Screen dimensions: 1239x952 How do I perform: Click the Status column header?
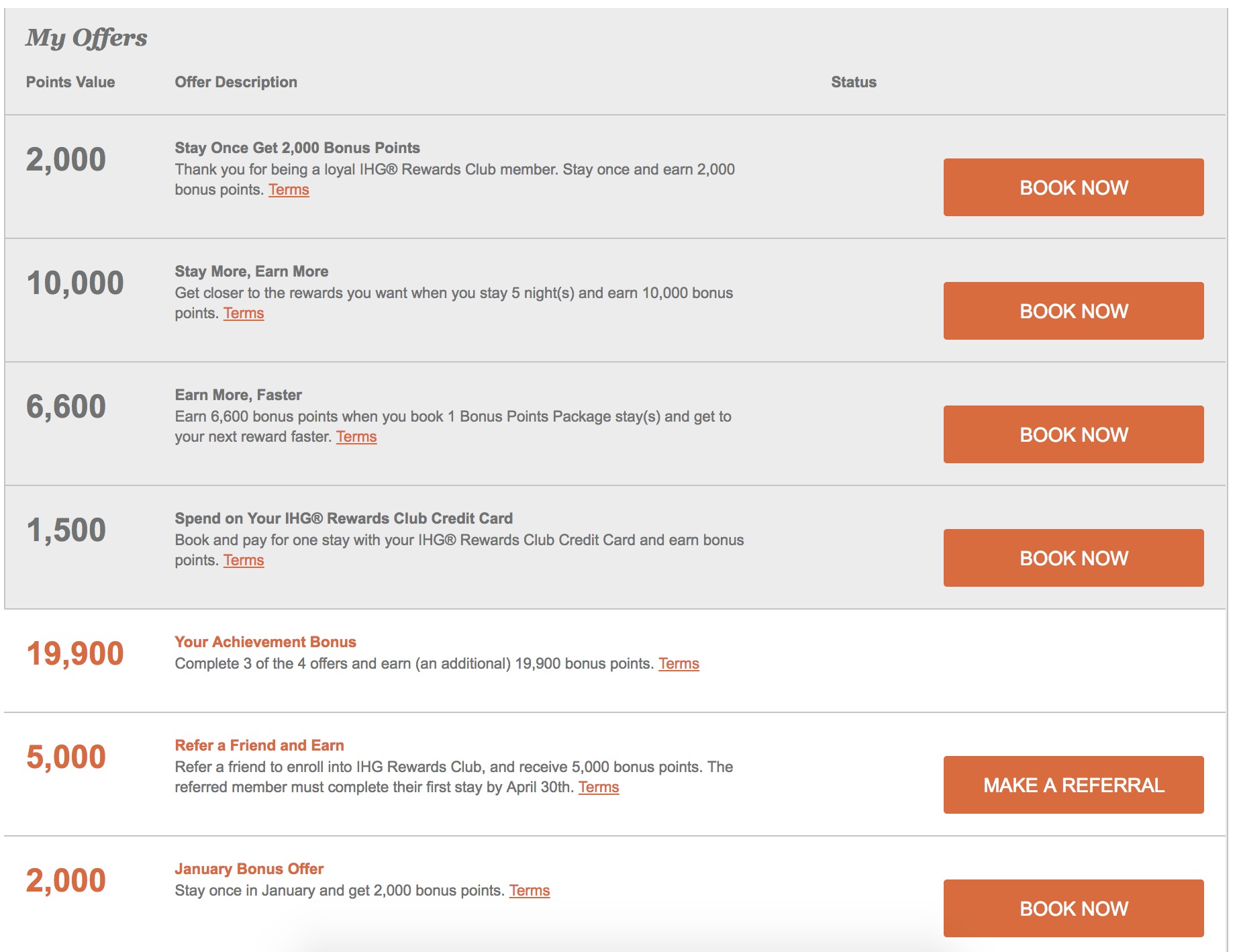coord(853,82)
